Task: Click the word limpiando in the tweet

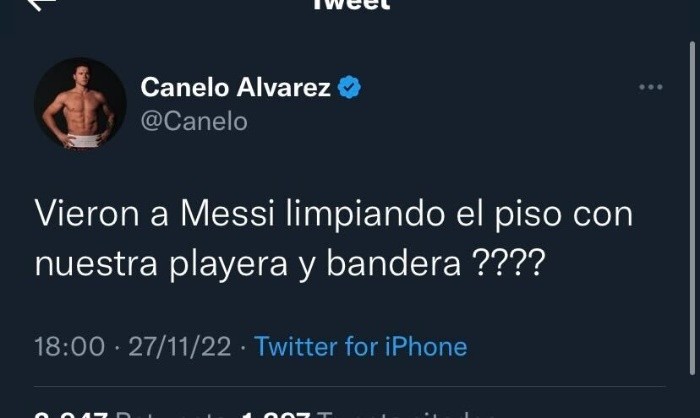Action: click(x=365, y=216)
